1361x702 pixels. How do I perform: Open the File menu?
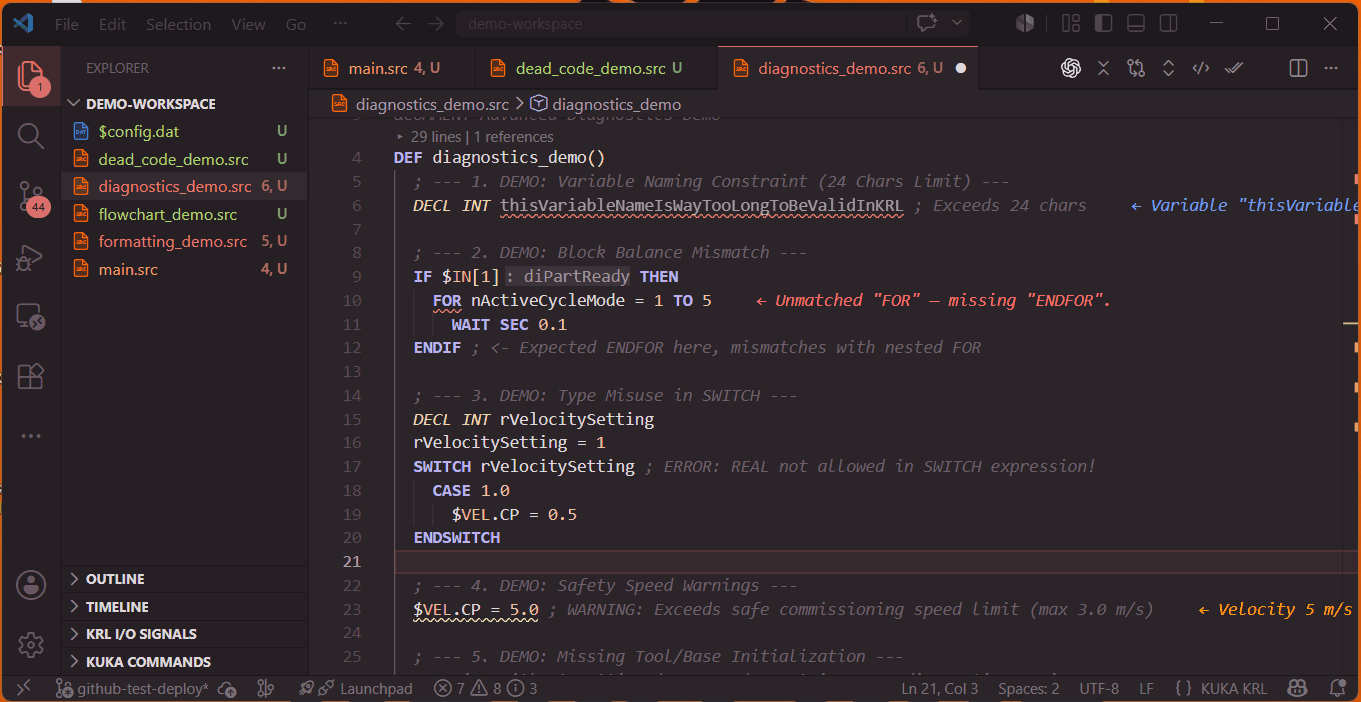tap(67, 24)
